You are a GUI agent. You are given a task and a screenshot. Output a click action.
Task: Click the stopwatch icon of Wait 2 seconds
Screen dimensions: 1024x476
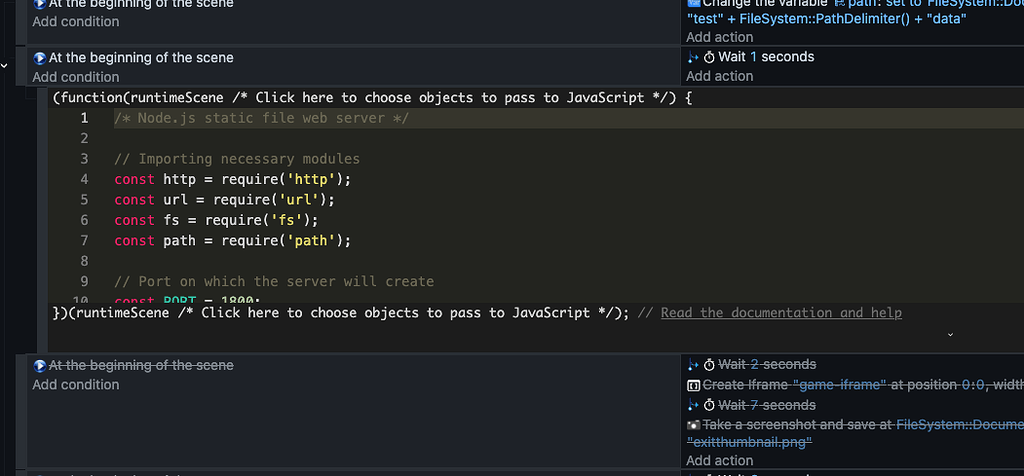709,364
